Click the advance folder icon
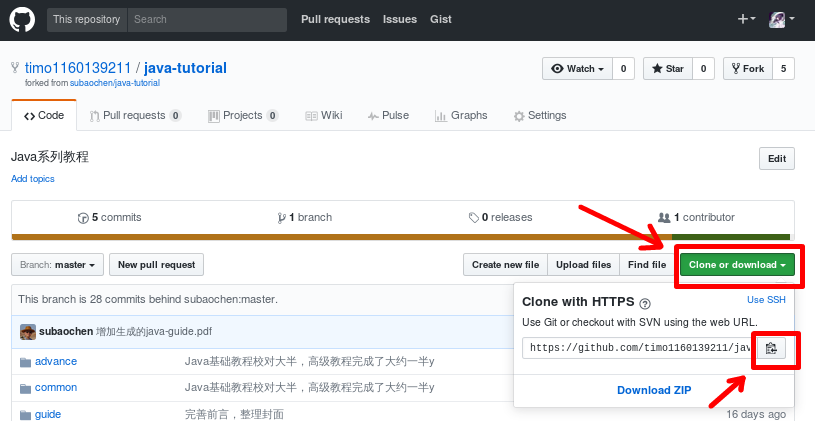 (25, 362)
